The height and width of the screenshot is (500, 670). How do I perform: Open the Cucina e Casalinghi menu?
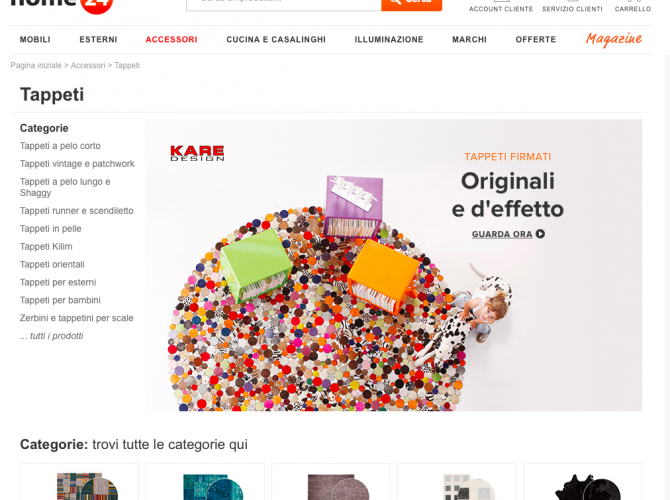point(276,39)
